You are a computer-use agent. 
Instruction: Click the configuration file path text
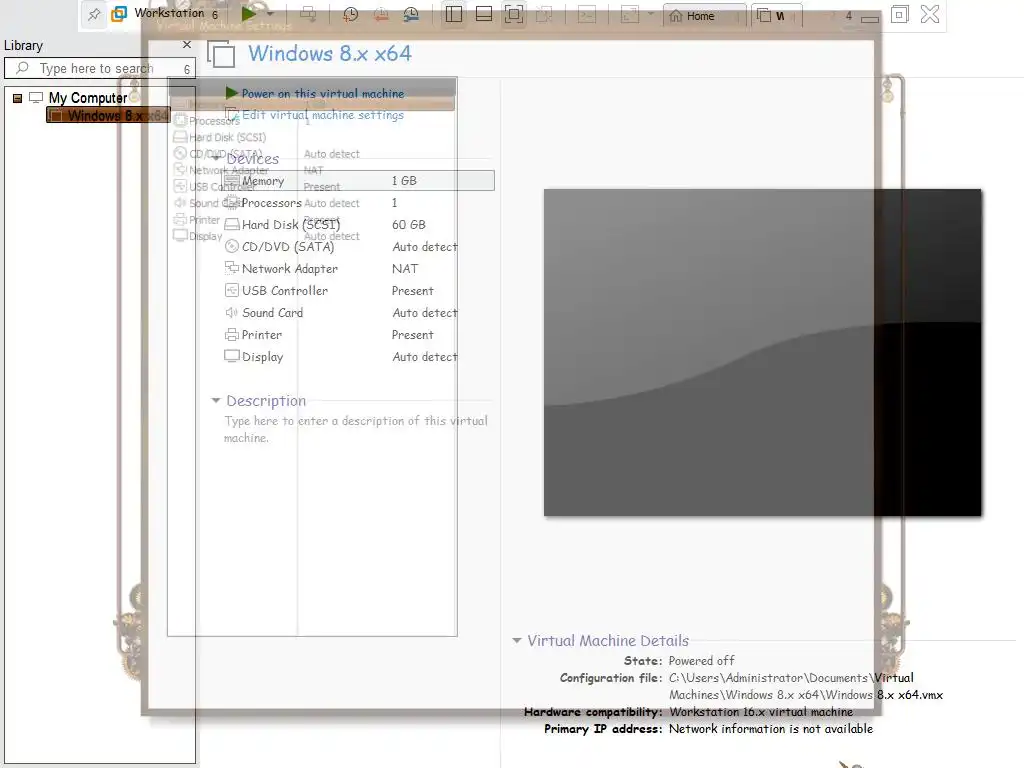tap(806, 686)
